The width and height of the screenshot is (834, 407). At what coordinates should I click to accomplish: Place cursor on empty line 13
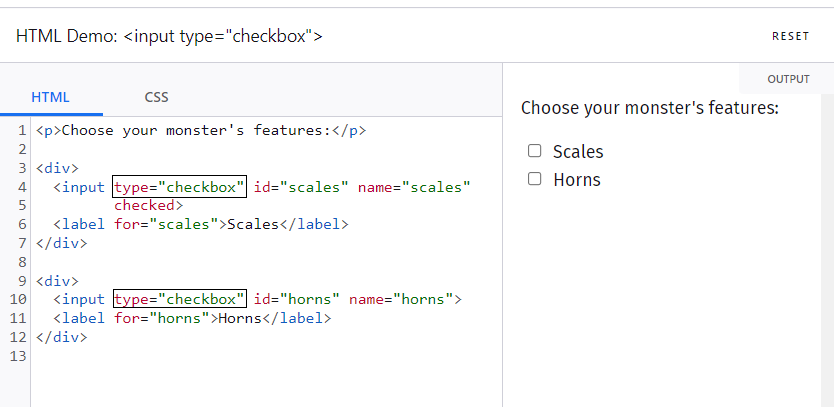pyautogui.click(x=266, y=356)
